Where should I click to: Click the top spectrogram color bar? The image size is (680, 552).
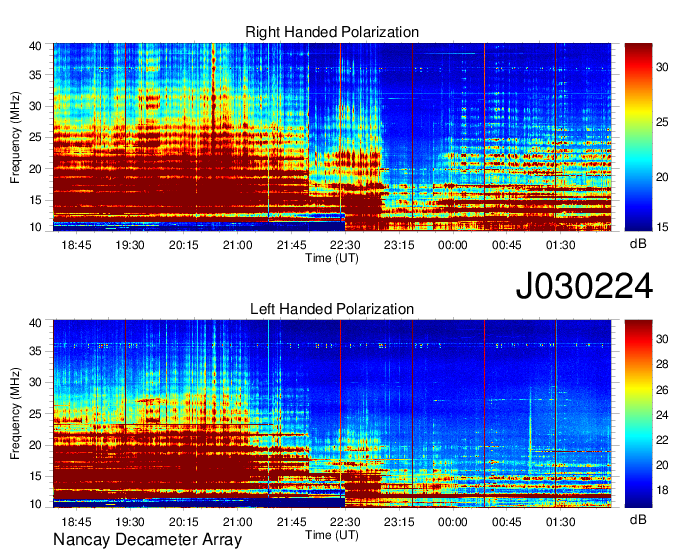(x=638, y=137)
